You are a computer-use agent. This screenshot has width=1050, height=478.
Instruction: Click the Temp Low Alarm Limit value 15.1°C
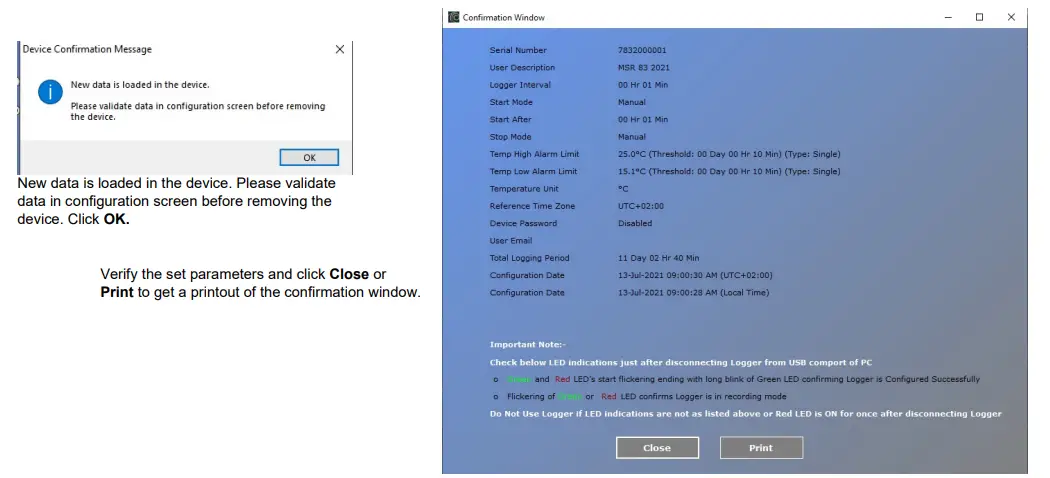(729, 171)
